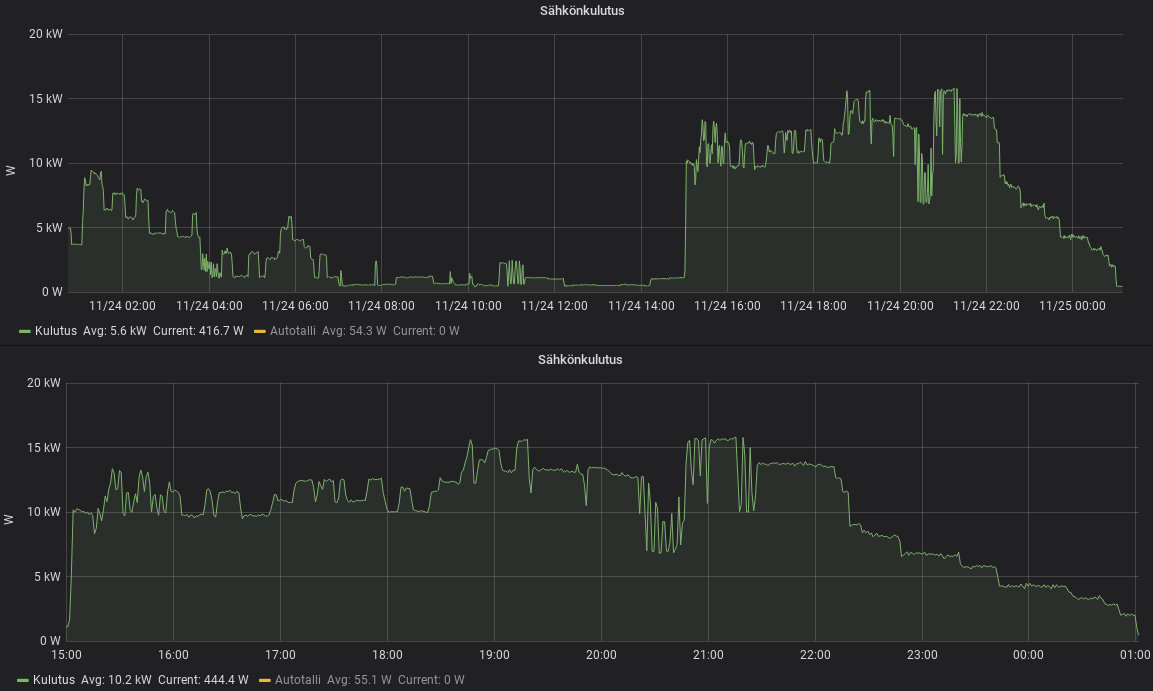1153x691 pixels.
Task: Click the '19:00' time axis label
Action: [494, 655]
